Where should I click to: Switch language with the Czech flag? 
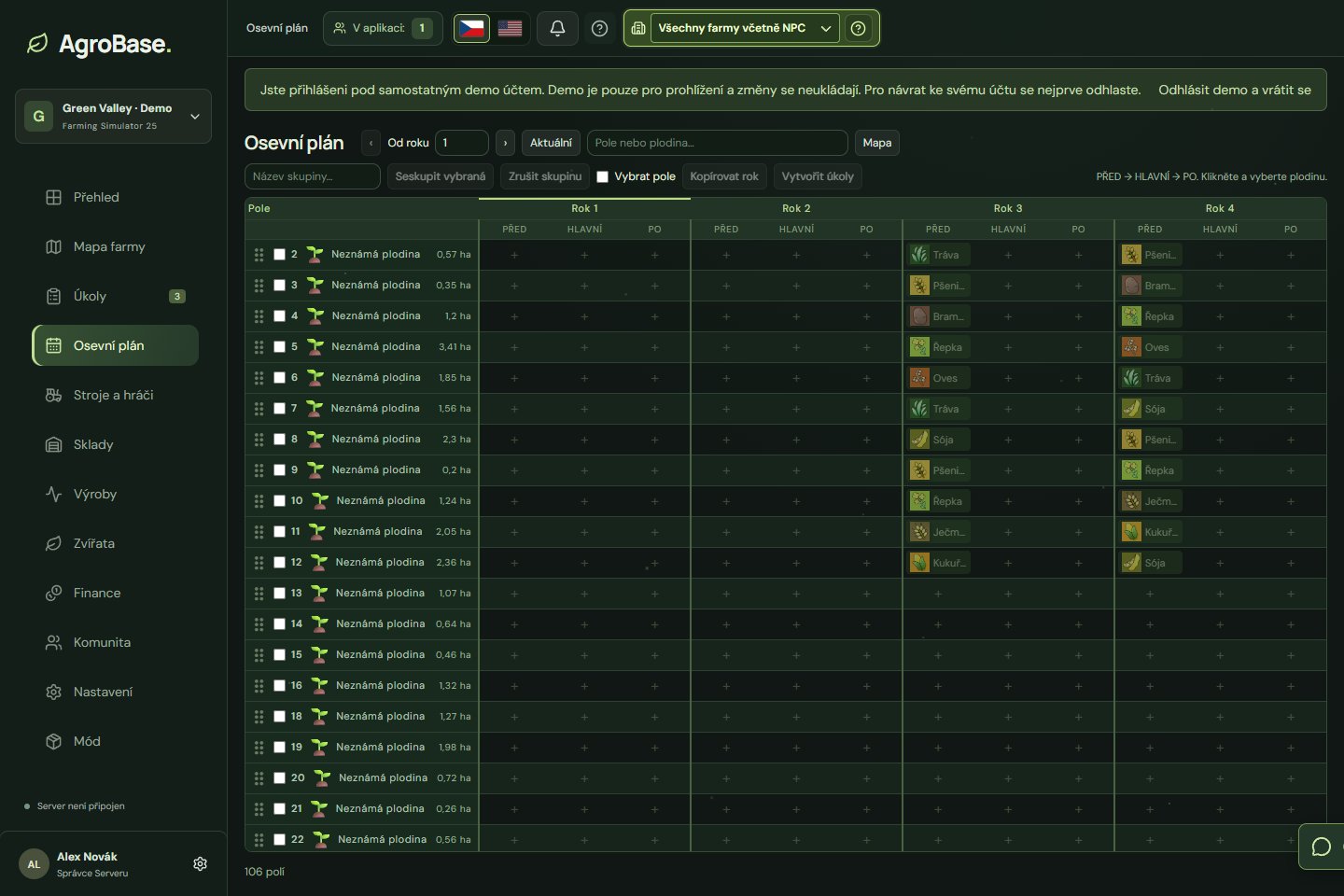point(471,28)
